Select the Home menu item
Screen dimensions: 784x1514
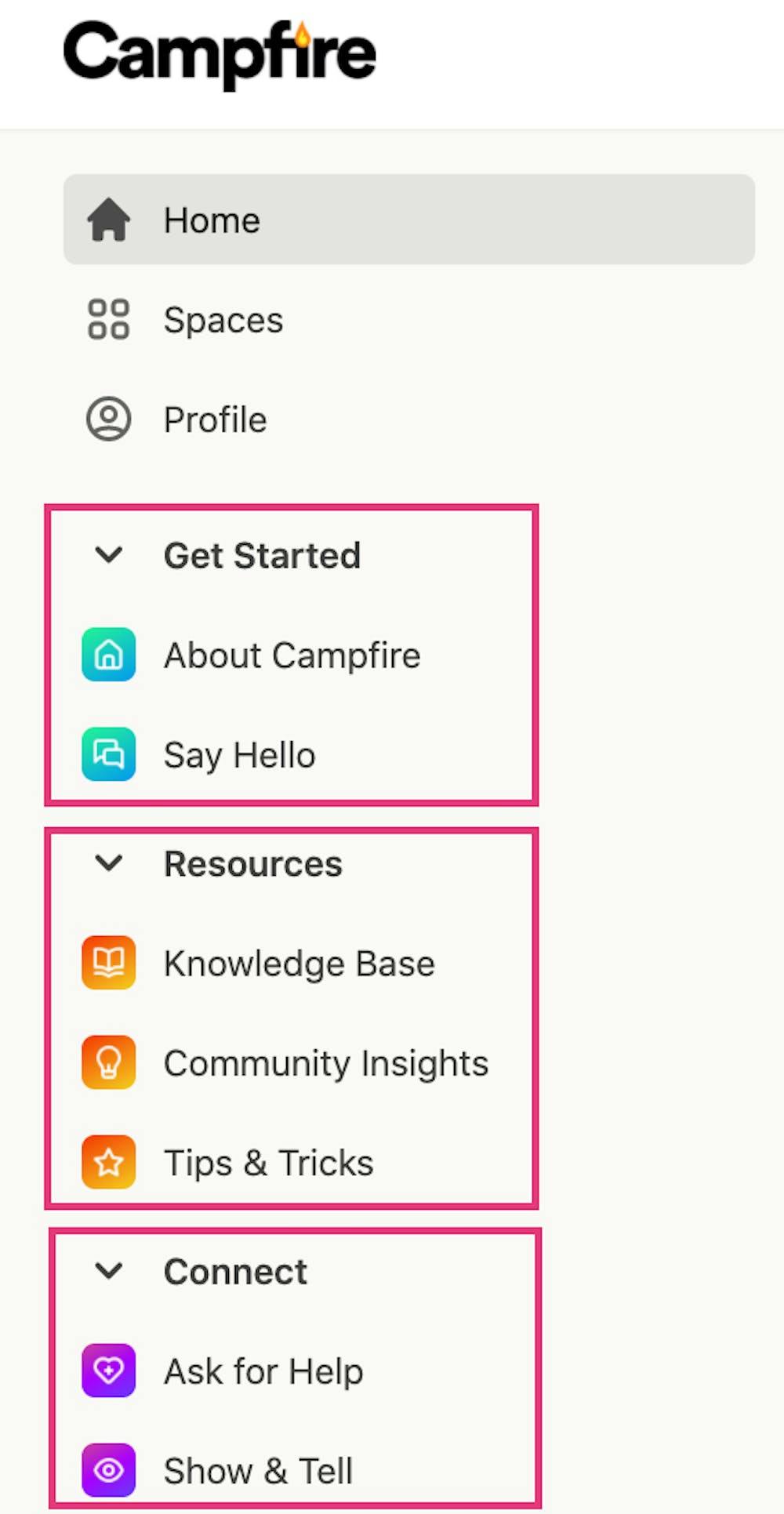pyautogui.click(x=212, y=220)
